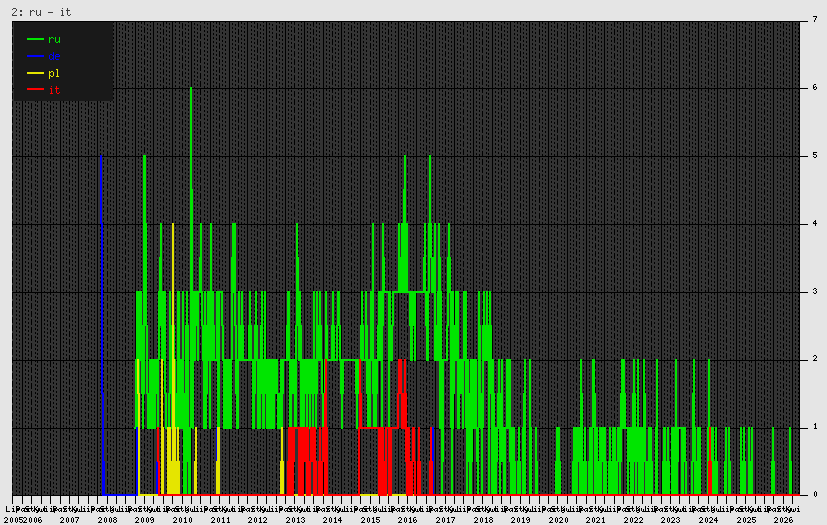This screenshot has height=525, width=827.
Task: Click the 2015 year label
Action: pos(370,520)
